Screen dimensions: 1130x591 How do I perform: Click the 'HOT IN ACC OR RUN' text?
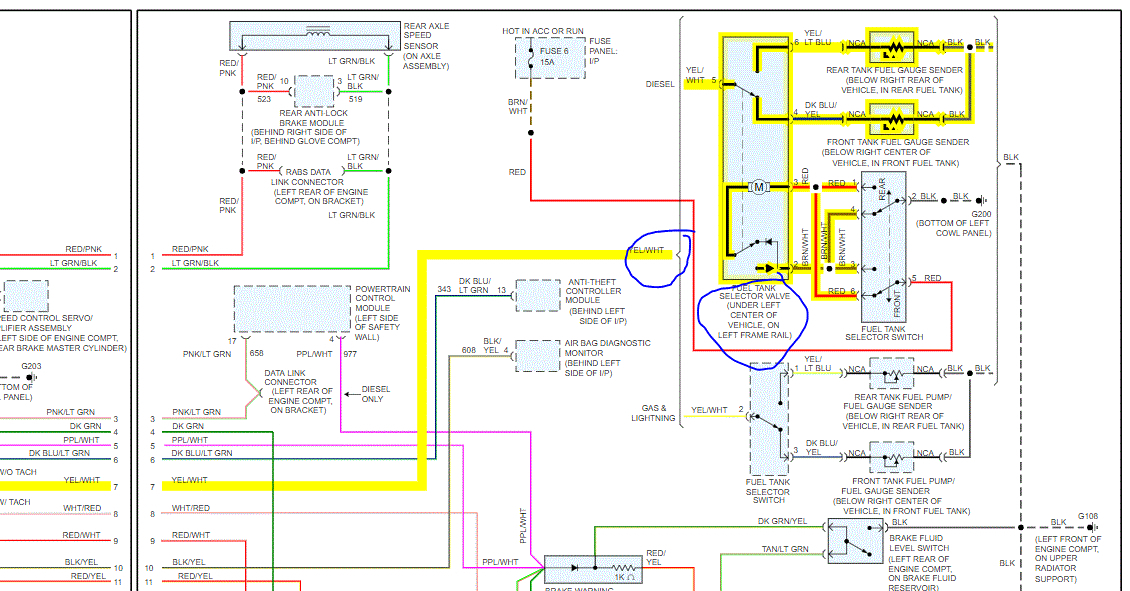pyautogui.click(x=543, y=31)
